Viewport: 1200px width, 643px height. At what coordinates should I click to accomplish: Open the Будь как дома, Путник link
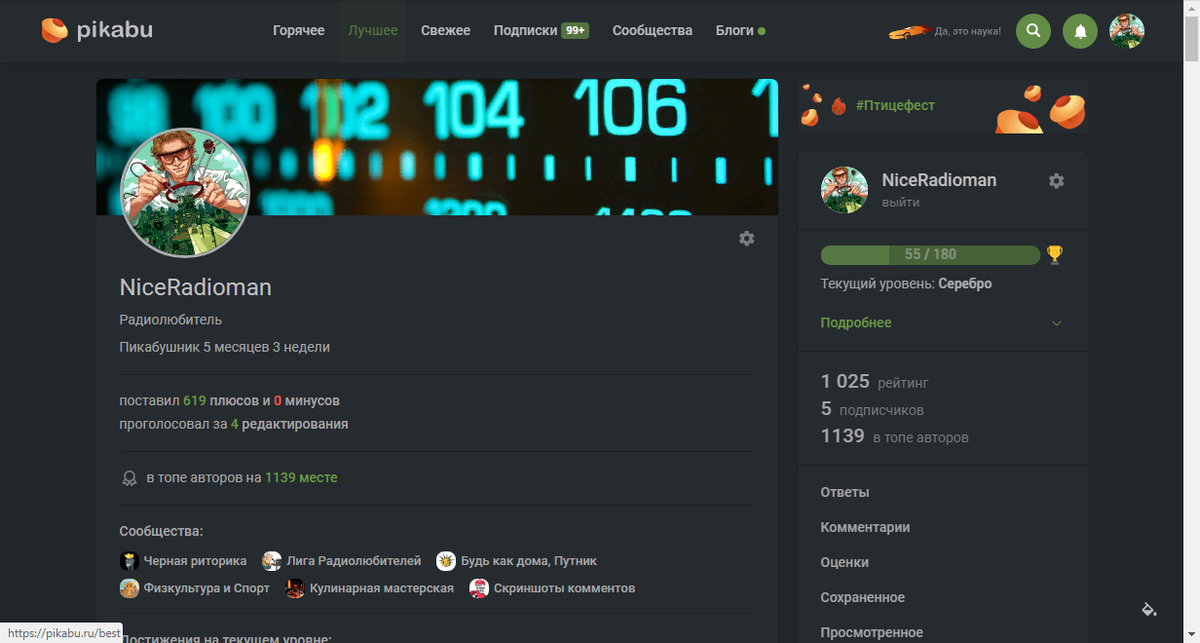point(528,561)
